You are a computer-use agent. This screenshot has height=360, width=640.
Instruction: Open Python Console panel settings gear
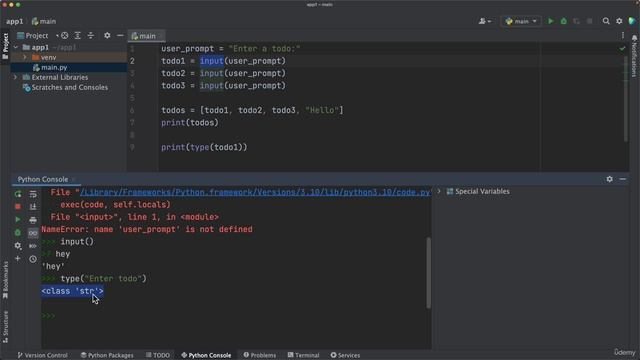tap(609, 179)
